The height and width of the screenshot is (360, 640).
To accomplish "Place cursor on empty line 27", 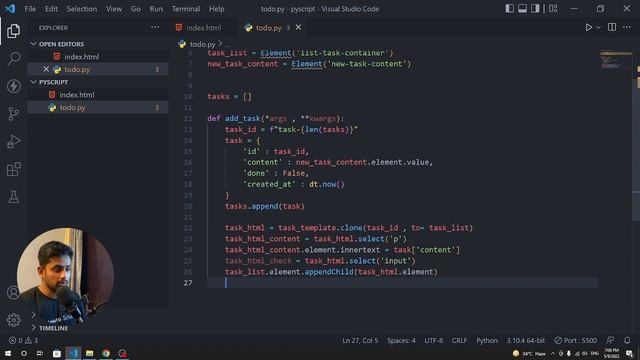I will pos(402,282).
